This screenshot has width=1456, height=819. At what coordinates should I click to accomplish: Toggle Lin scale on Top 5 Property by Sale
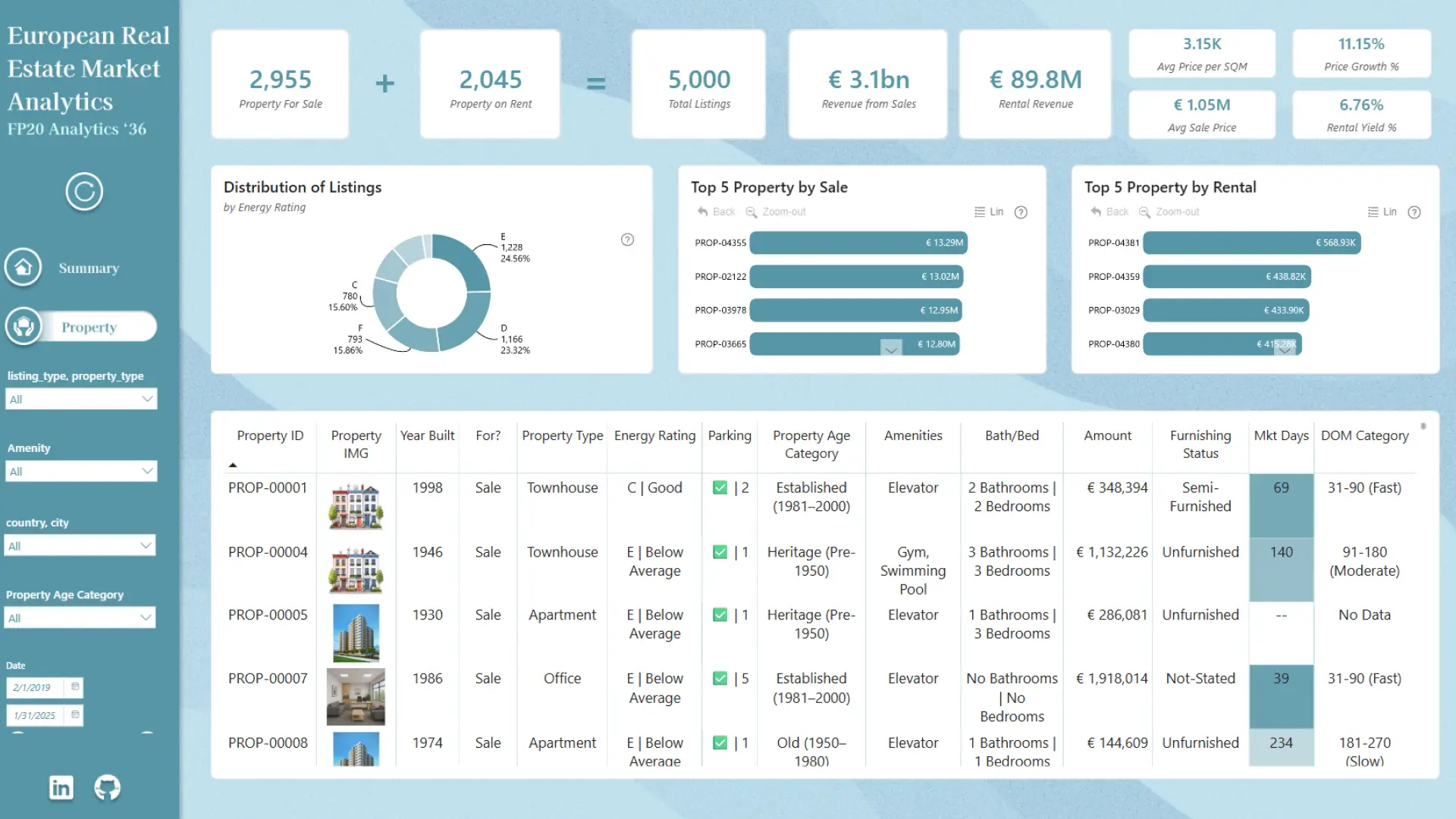[x=989, y=212]
